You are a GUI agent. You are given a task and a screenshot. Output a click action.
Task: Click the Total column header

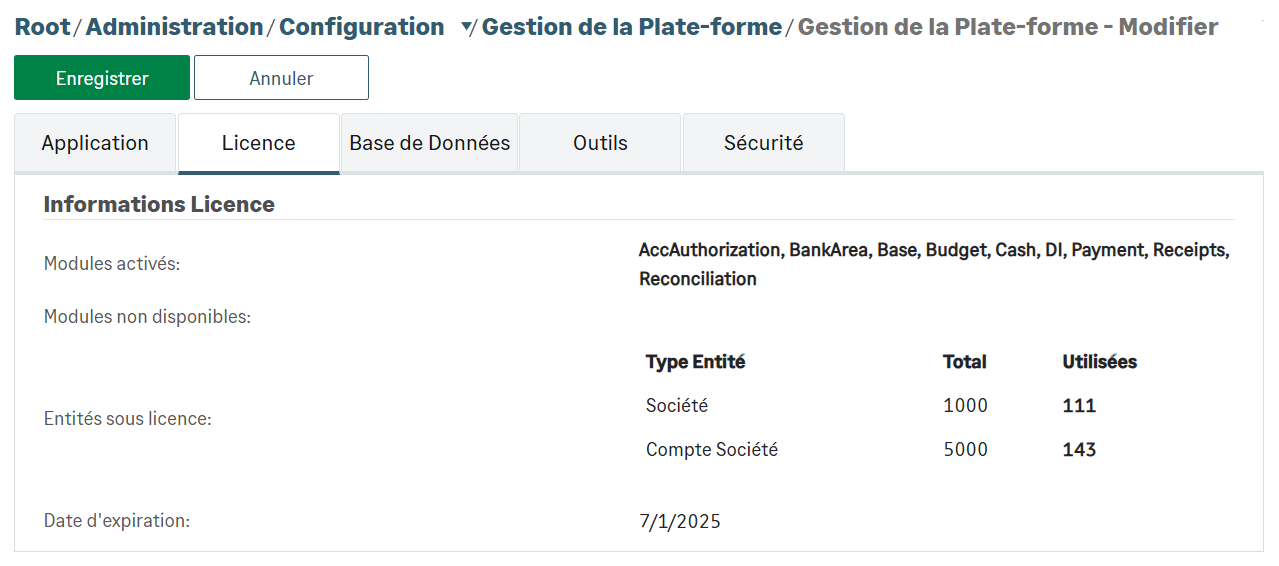(x=964, y=362)
